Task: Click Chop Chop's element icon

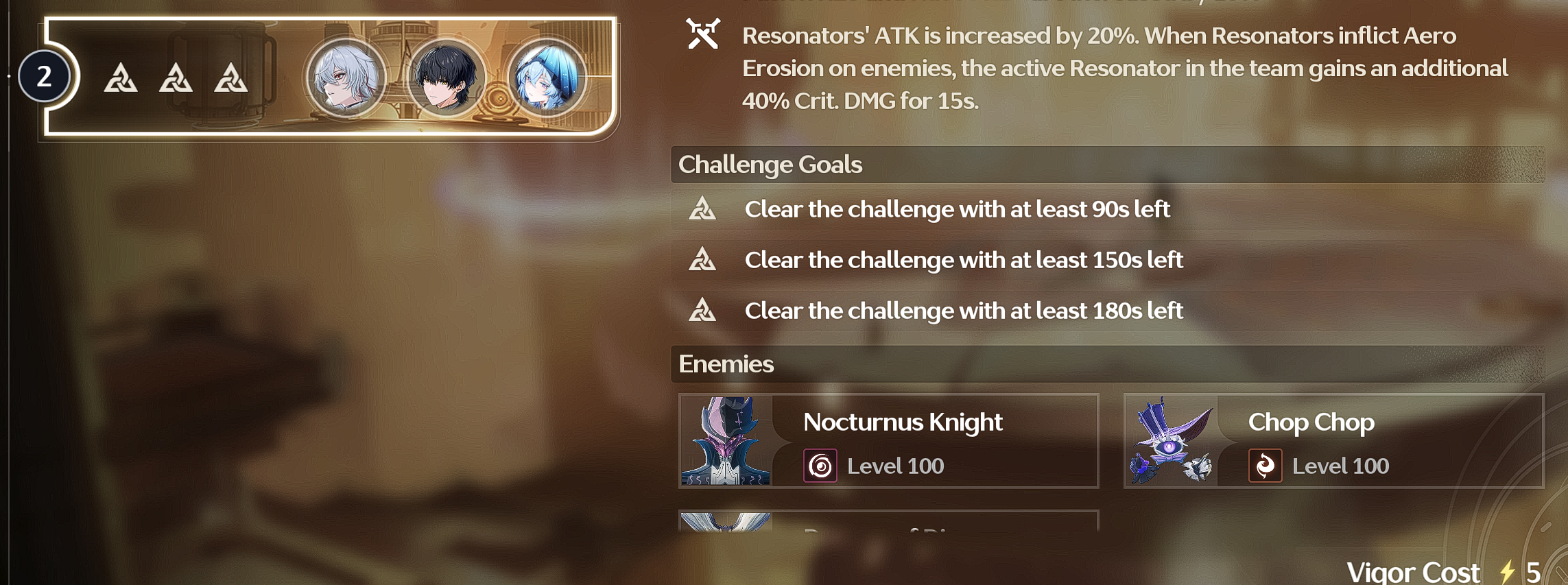Action: pos(1266,466)
